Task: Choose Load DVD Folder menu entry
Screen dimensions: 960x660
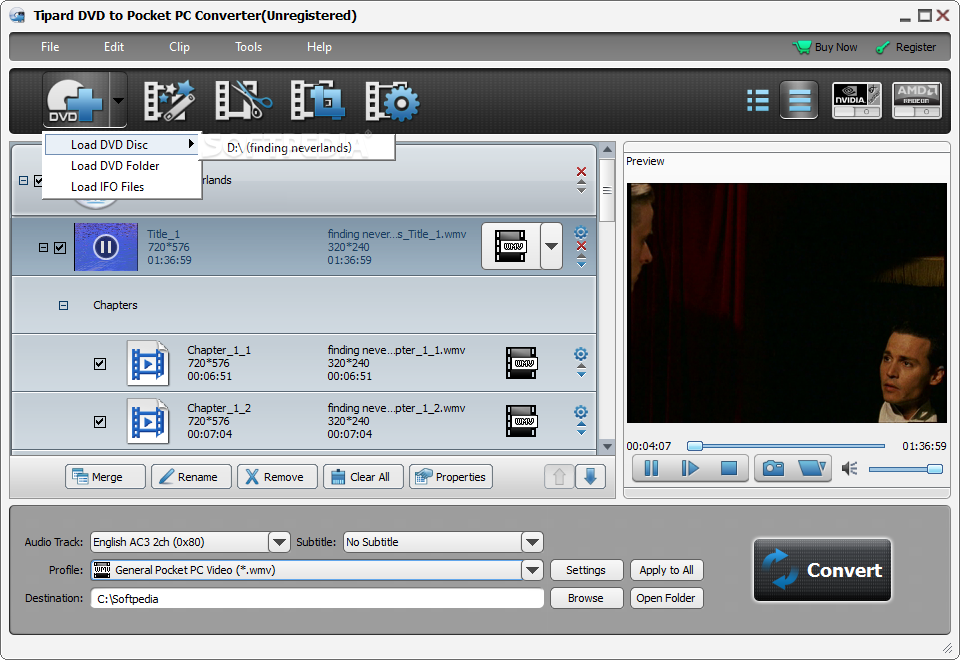Action: 122,166
